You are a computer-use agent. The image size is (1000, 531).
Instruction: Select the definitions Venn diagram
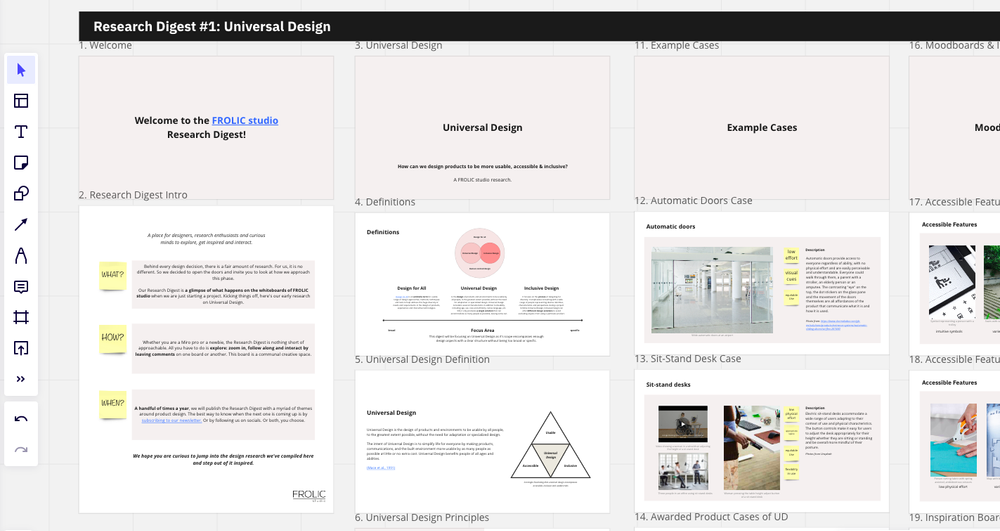click(x=480, y=253)
